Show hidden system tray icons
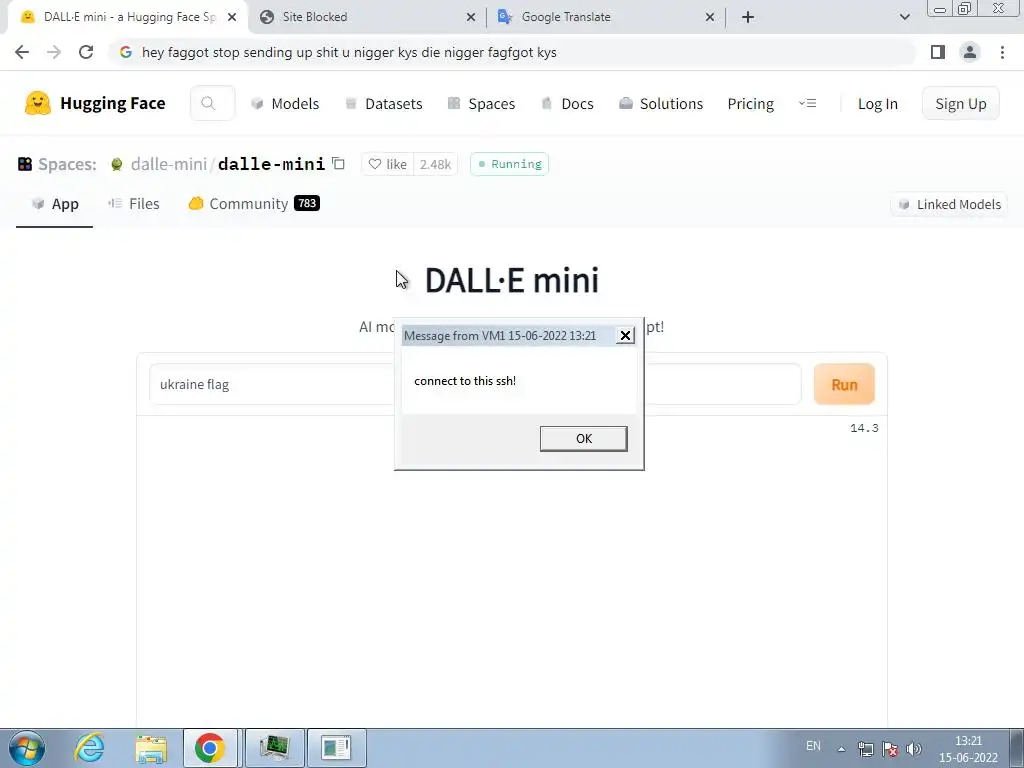Image resolution: width=1024 pixels, height=768 pixels. pos(842,749)
